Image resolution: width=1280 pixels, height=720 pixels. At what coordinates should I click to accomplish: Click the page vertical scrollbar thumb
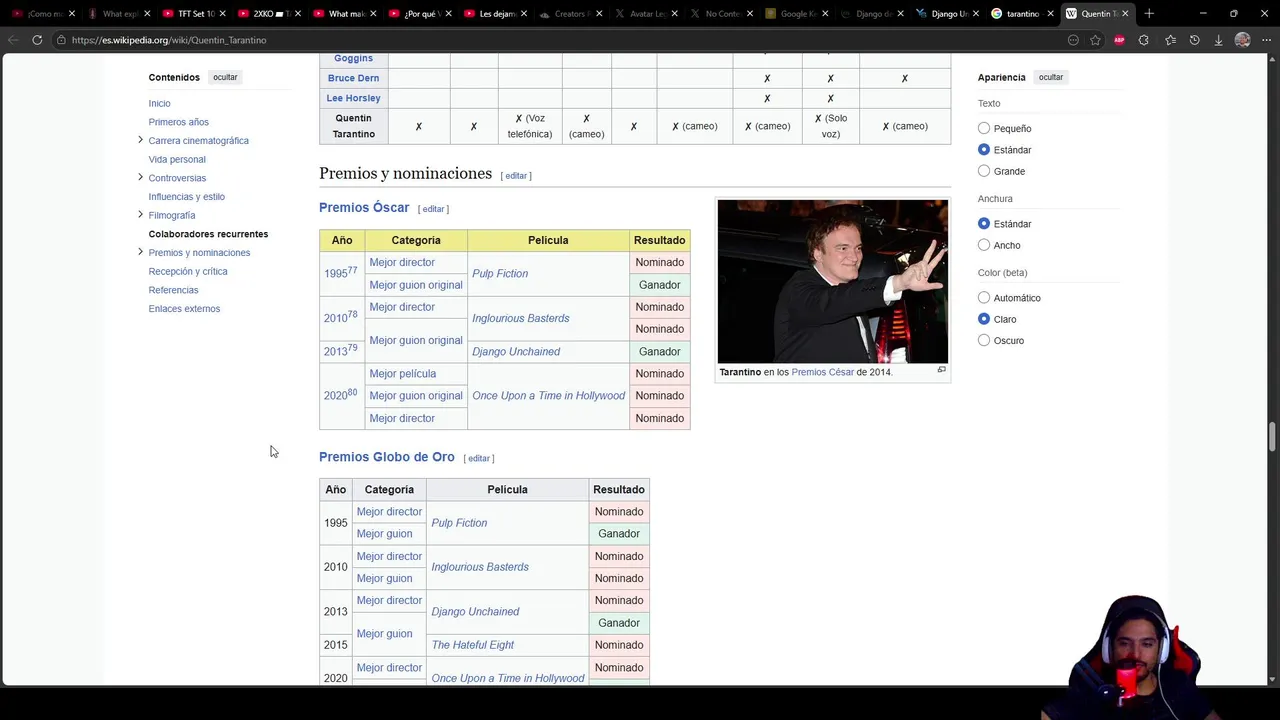pyautogui.click(x=1273, y=437)
